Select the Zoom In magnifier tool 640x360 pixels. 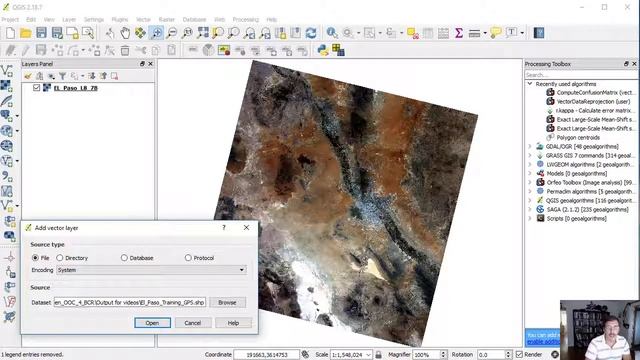pos(156,33)
